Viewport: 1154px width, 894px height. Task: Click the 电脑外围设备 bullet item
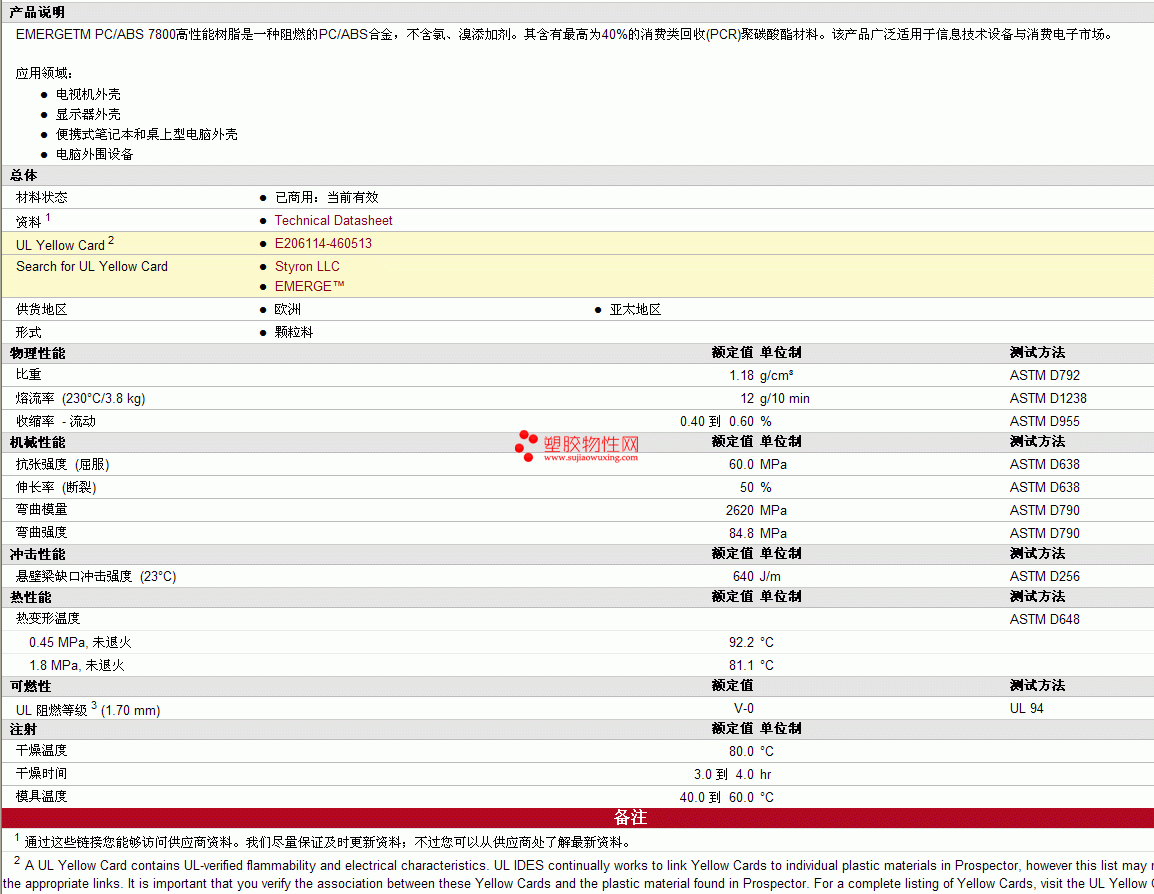[x=95, y=154]
